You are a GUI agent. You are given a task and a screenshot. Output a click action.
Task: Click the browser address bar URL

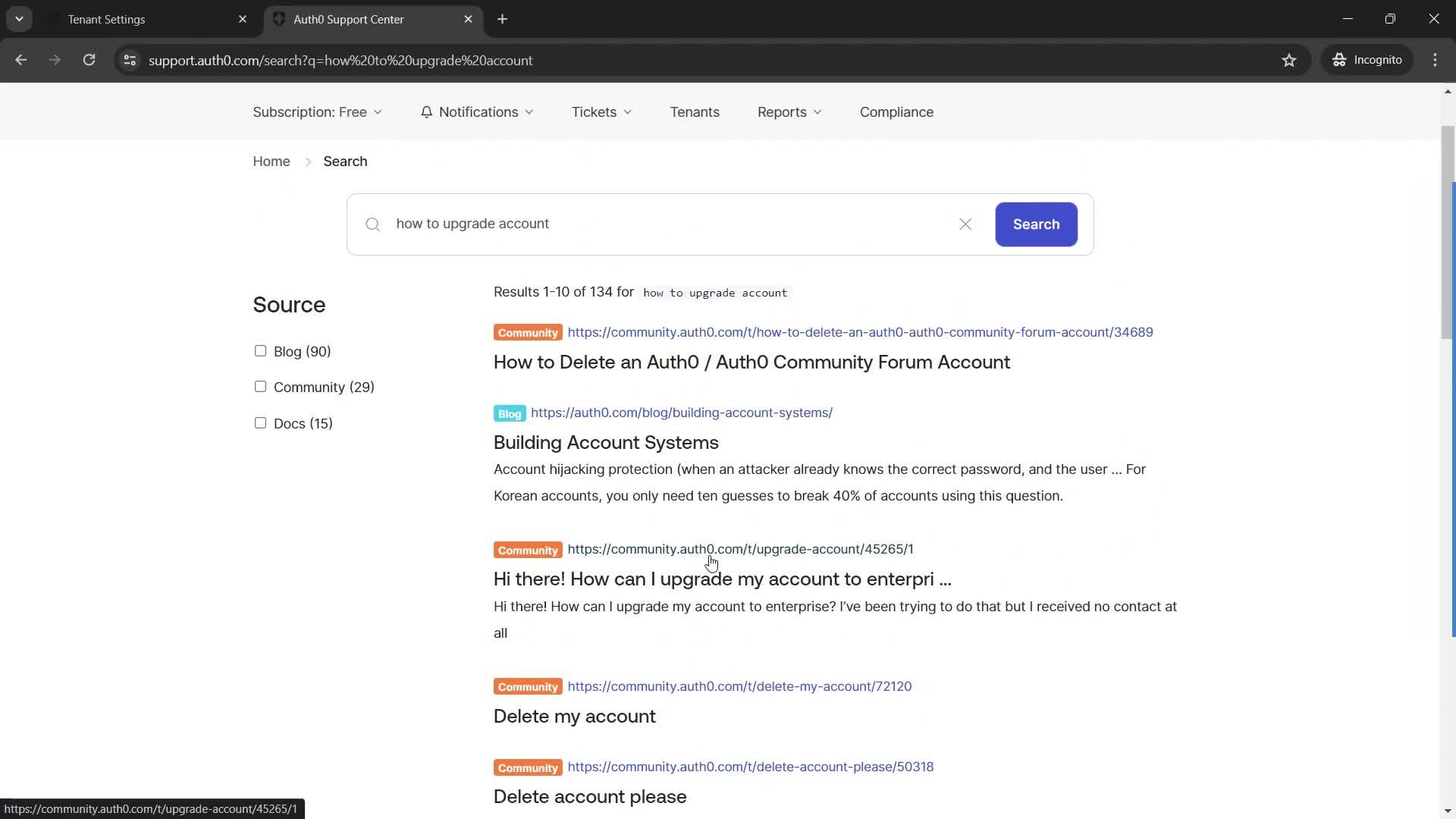pyautogui.click(x=340, y=61)
